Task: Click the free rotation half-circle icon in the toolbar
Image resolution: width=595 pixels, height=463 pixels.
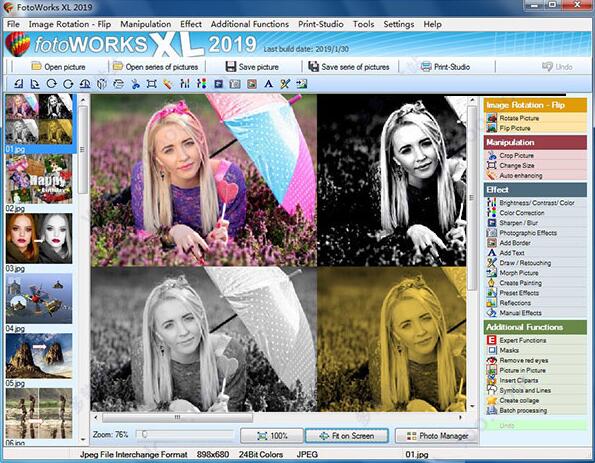Action: tap(85, 83)
